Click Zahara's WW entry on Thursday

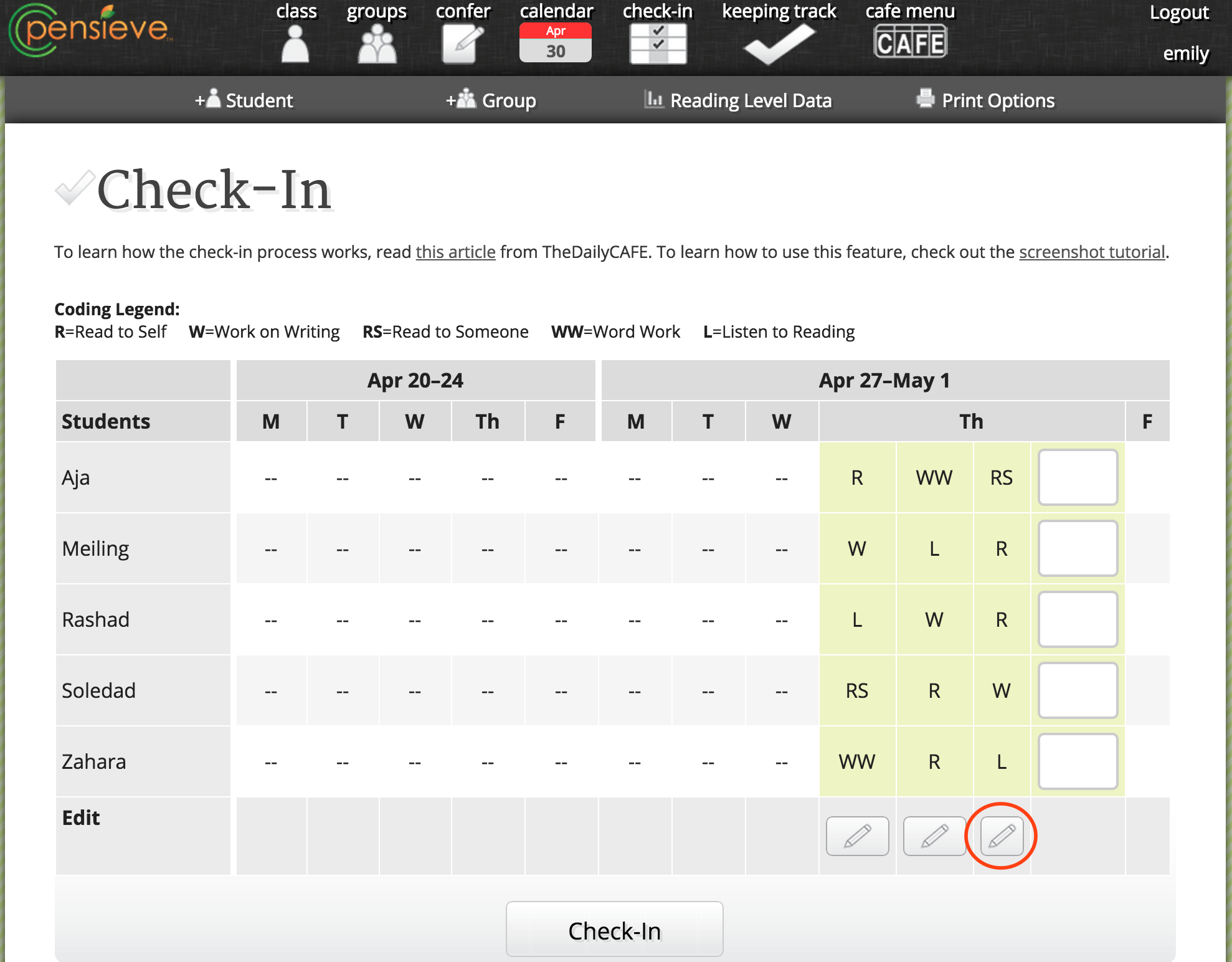pyautogui.click(x=857, y=761)
